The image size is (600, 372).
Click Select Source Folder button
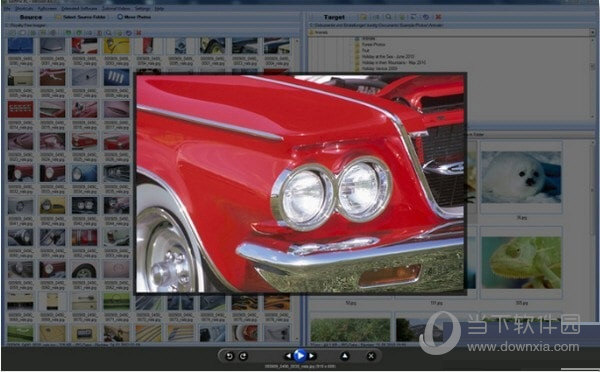[x=81, y=17]
